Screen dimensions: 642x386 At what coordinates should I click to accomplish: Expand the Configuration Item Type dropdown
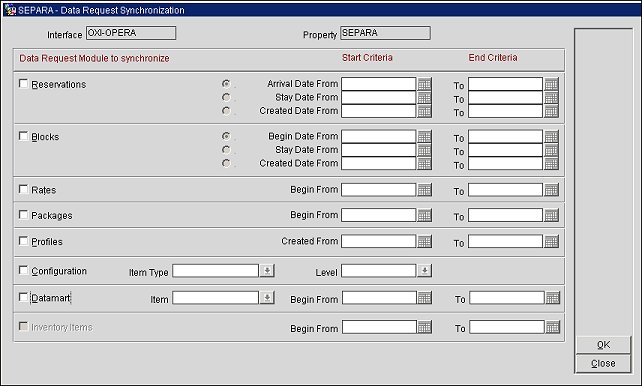tap(267, 271)
